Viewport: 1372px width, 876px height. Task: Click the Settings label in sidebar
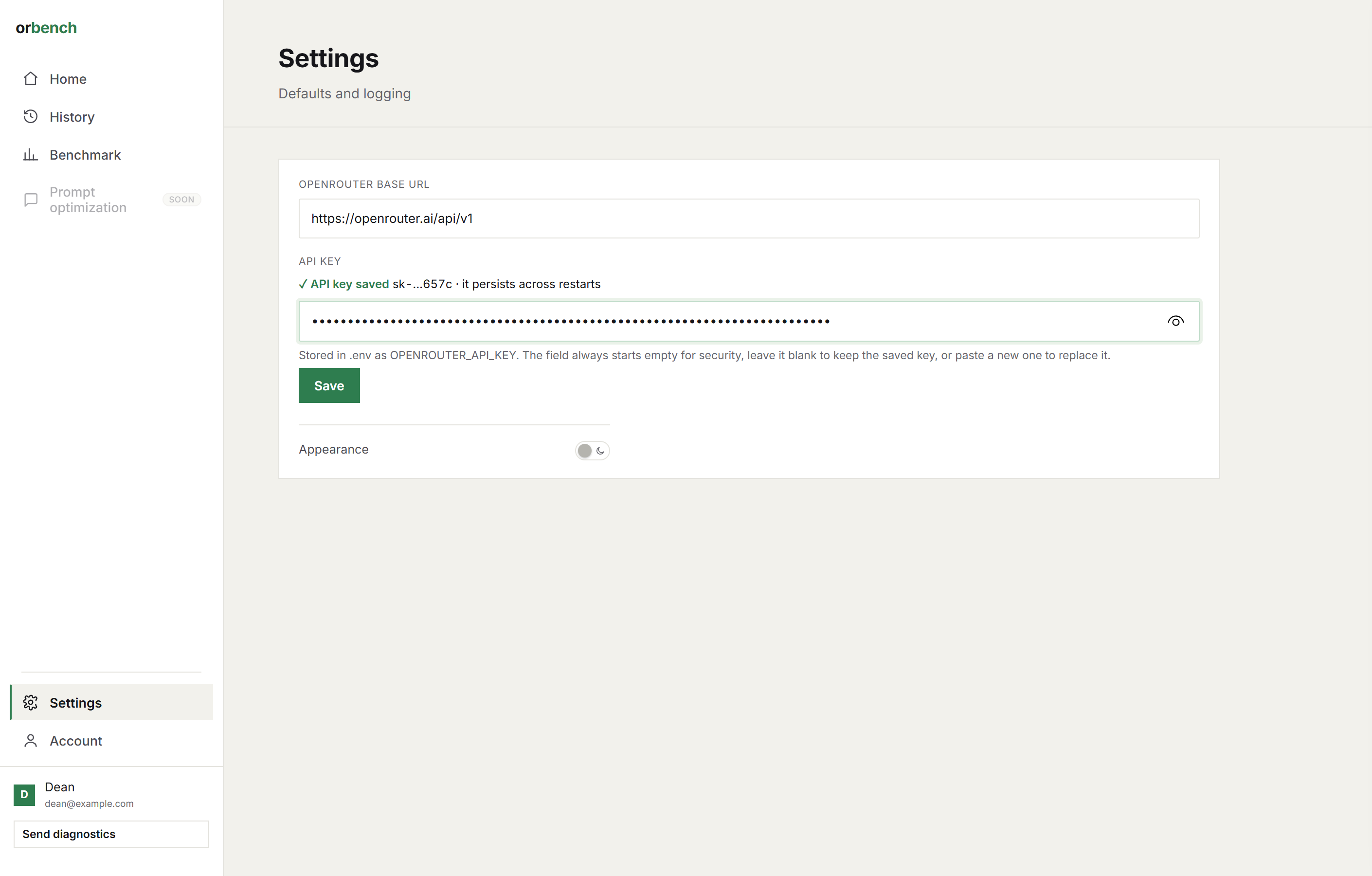[x=76, y=703]
